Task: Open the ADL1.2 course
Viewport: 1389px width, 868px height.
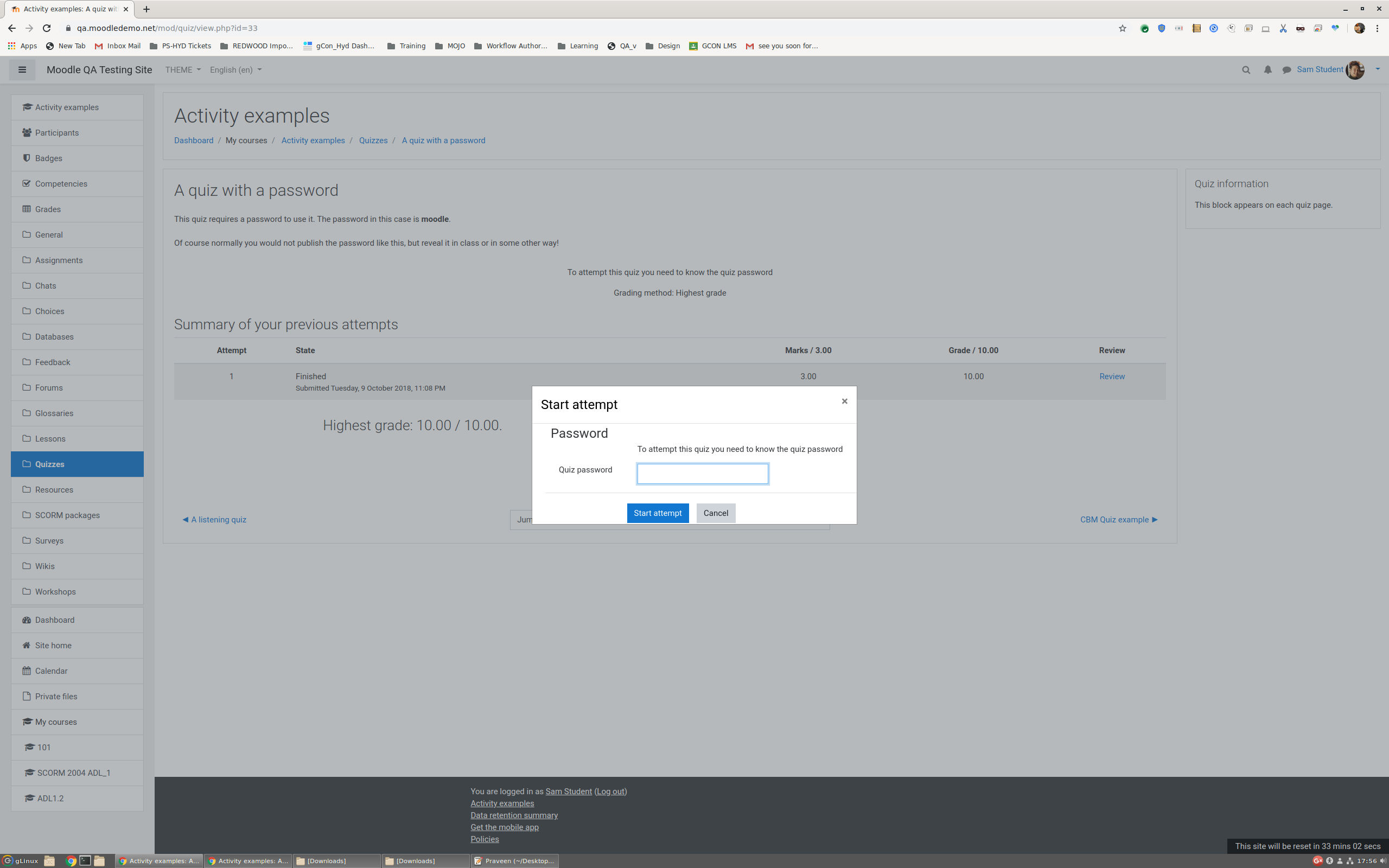Action: (x=77, y=799)
